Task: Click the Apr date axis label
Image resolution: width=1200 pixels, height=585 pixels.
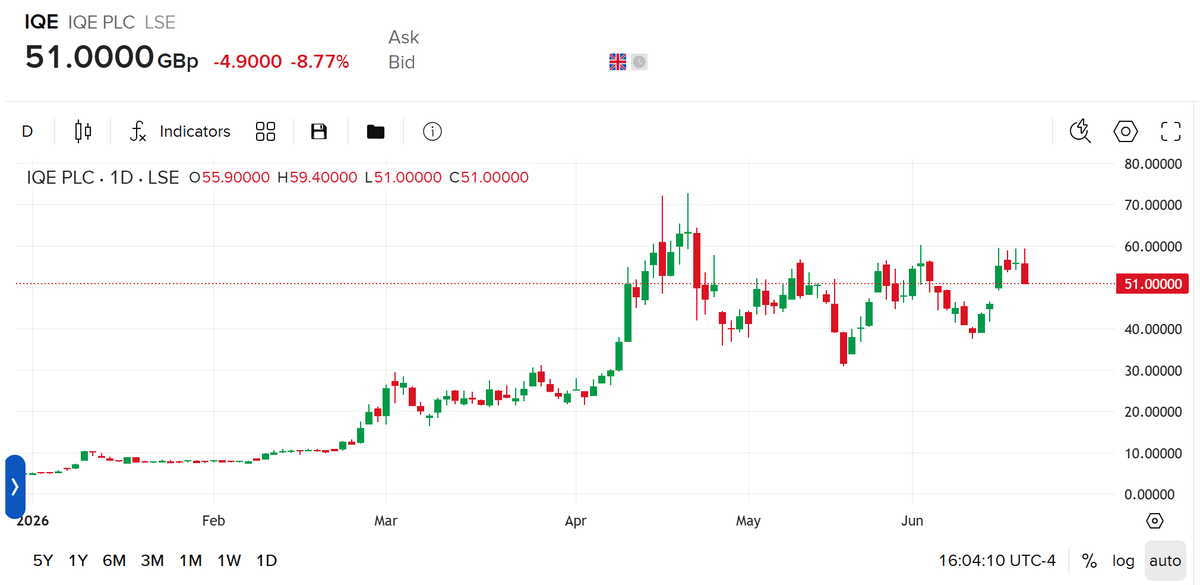Action: [x=576, y=521]
